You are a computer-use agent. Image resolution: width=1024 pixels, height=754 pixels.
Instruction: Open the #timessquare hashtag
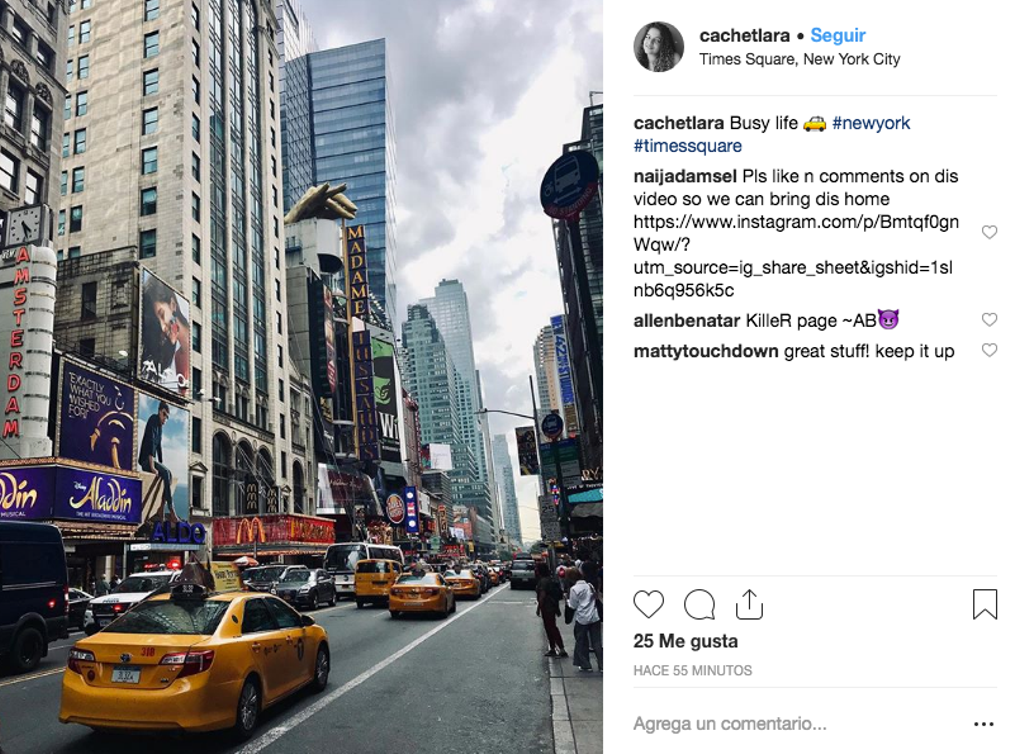[x=688, y=146]
